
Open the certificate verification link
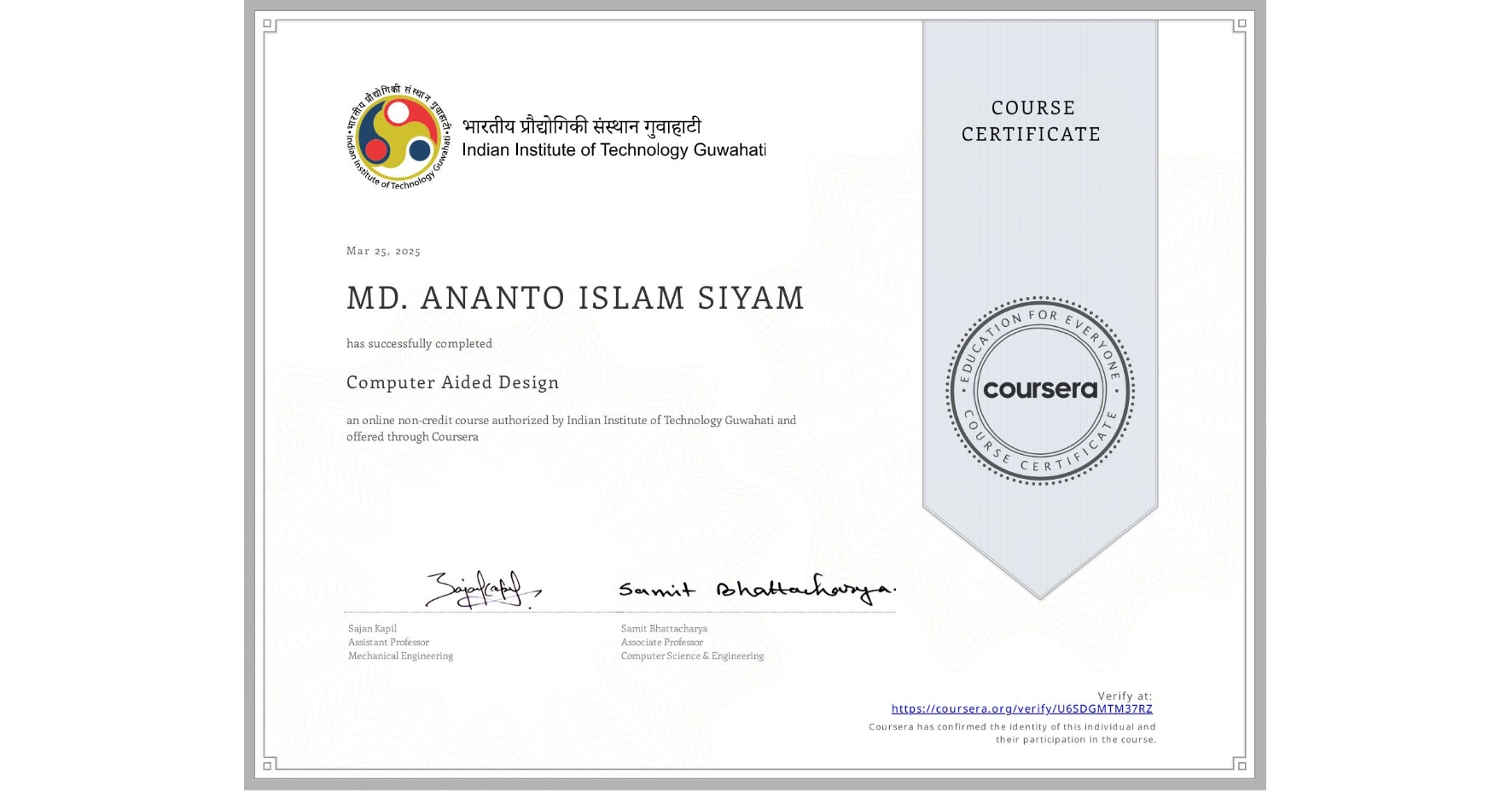click(1021, 708)
